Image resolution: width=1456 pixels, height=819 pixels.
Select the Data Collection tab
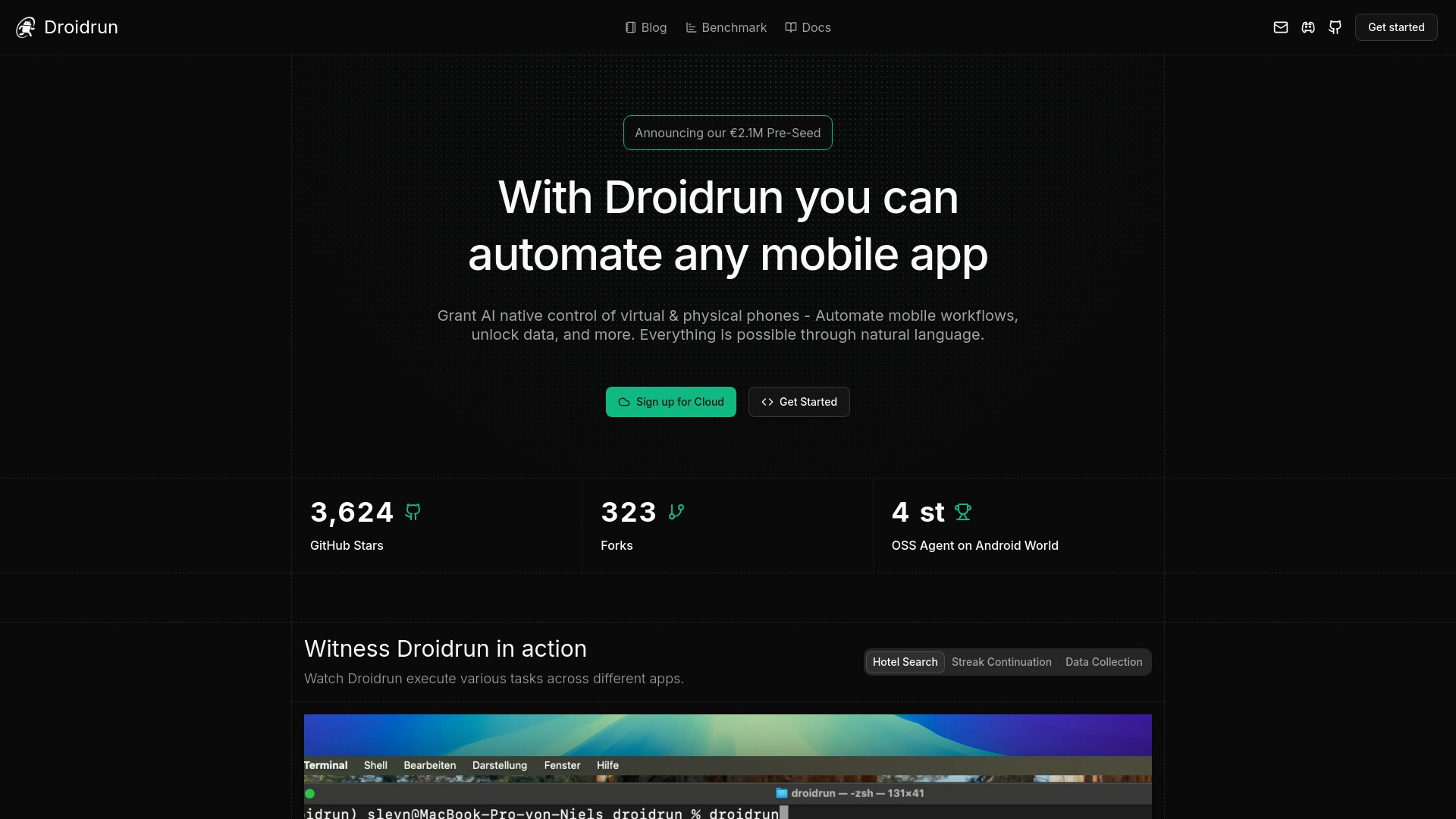click(x=1103, y=661)
